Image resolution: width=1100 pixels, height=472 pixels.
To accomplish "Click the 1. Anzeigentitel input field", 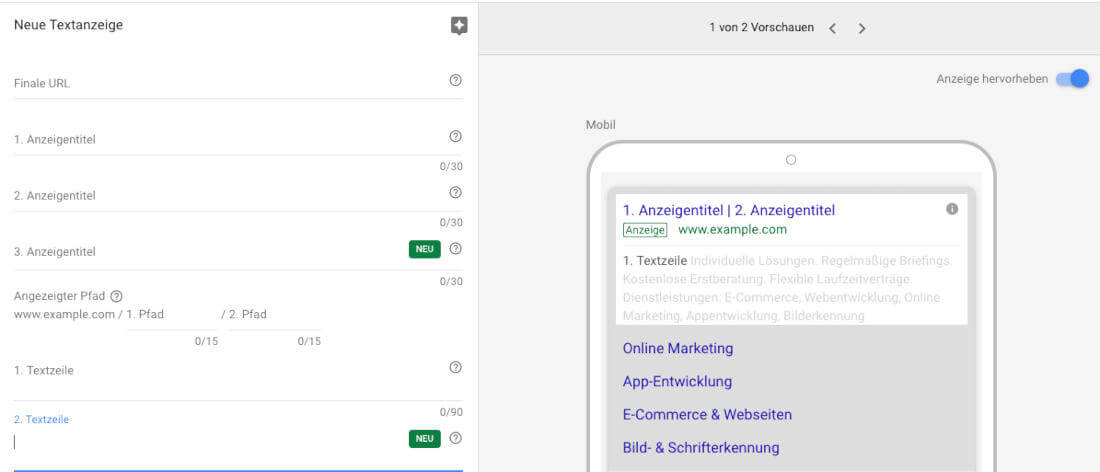I will point(238,140).
